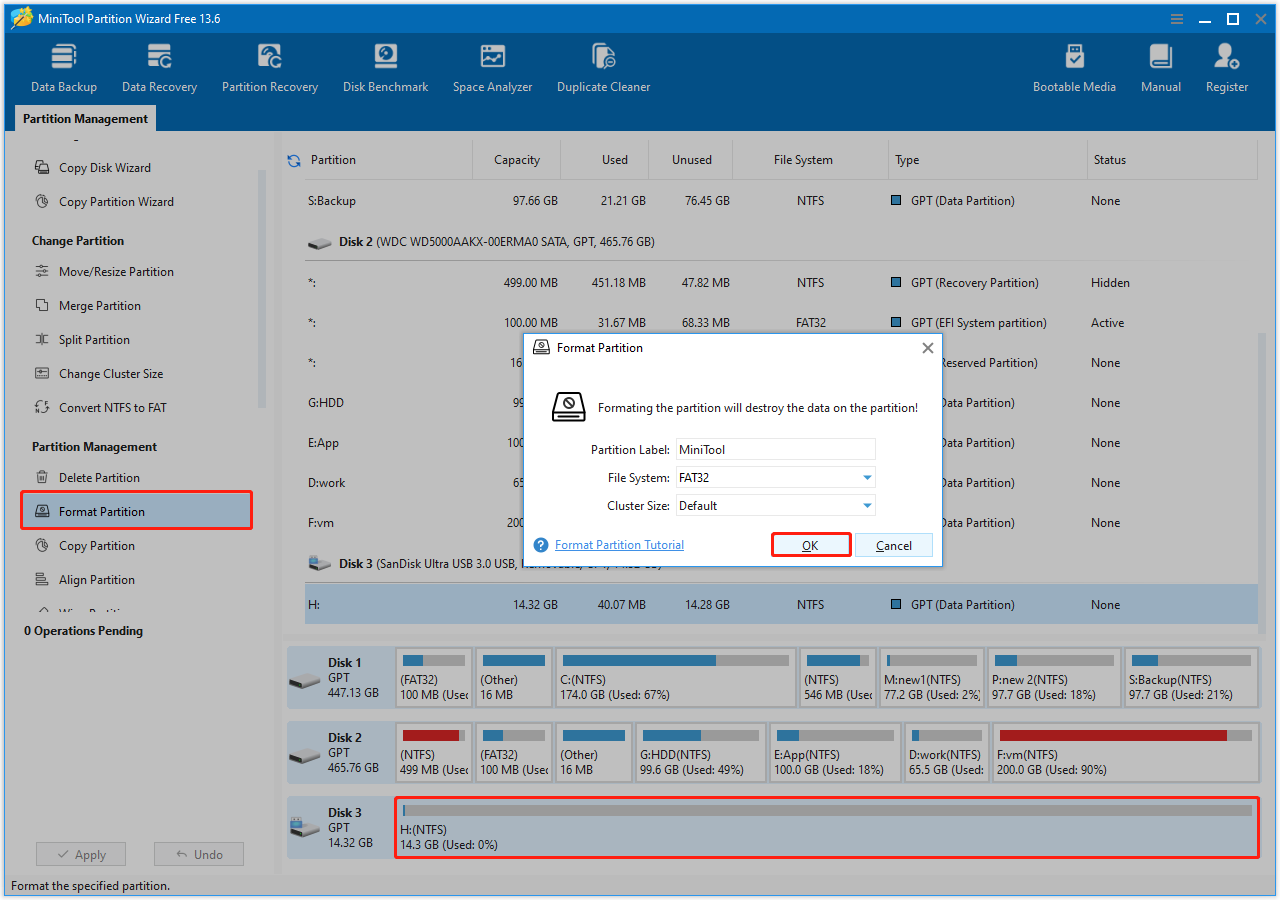Select S:Backup(NTFS) block on Disk 1
1280x900 pixels.
[x=1191, y=678]
